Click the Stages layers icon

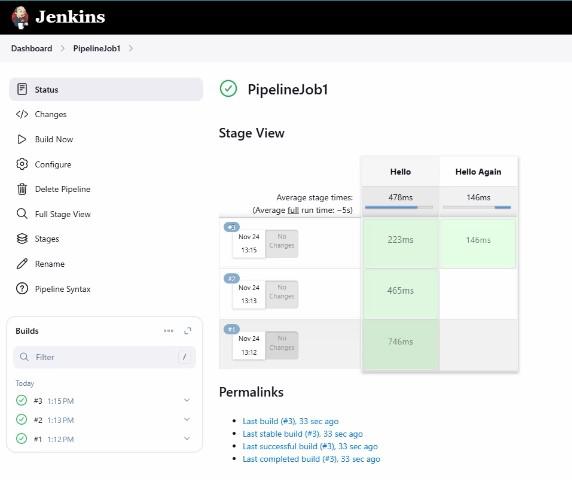22,239
